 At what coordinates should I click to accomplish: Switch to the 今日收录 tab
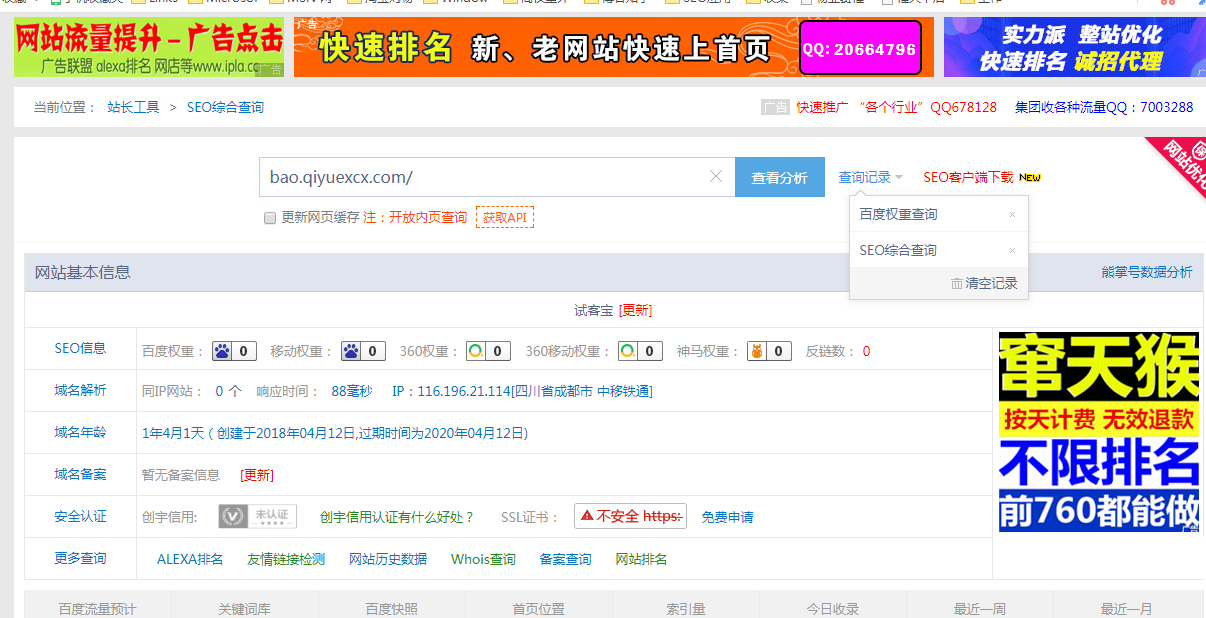[833, 608]
